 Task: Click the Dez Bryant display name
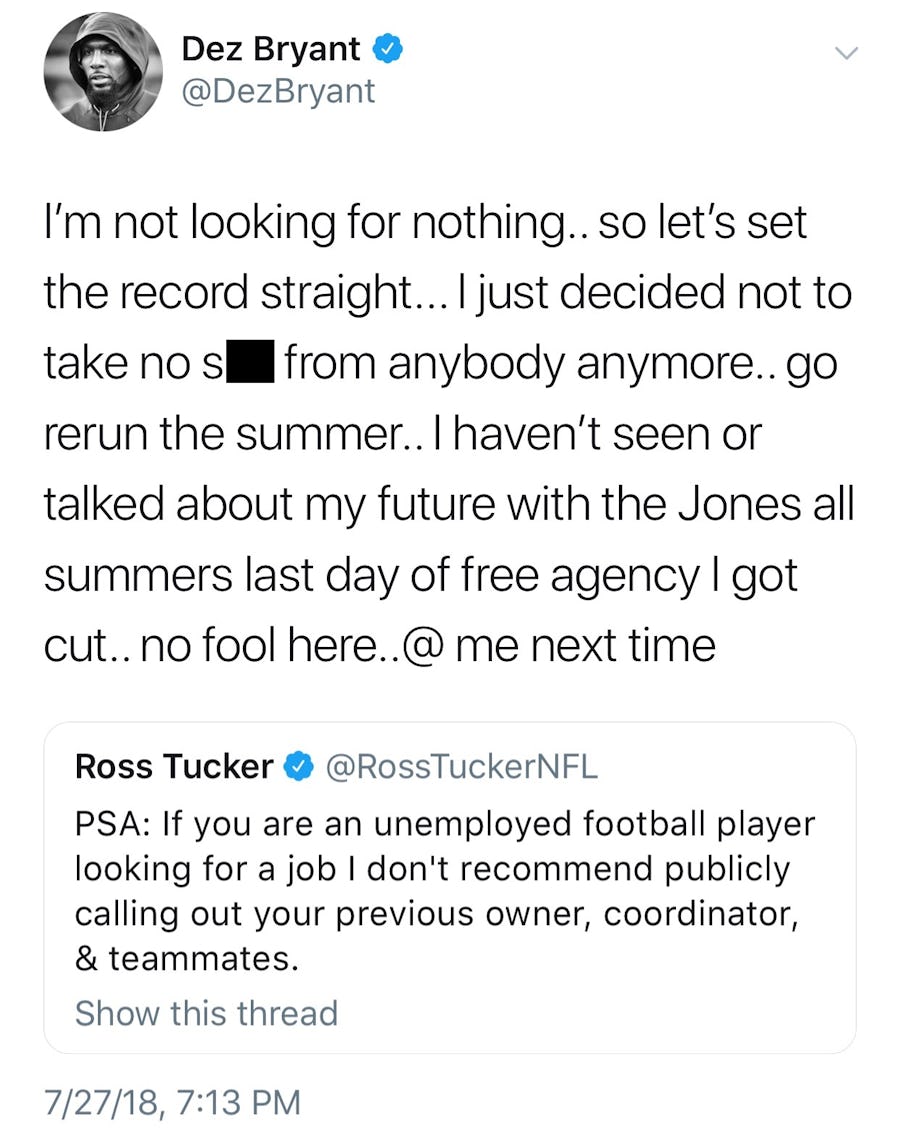coord(272,49)
